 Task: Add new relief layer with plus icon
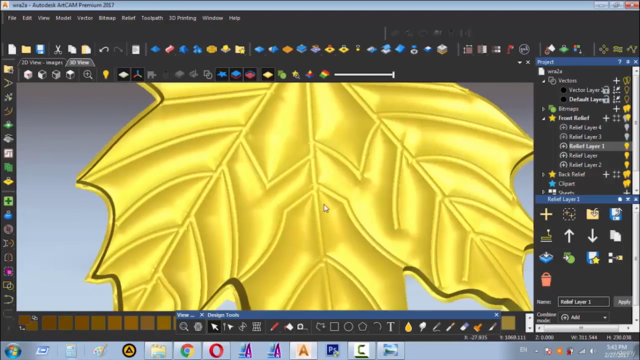click(546, 214)
